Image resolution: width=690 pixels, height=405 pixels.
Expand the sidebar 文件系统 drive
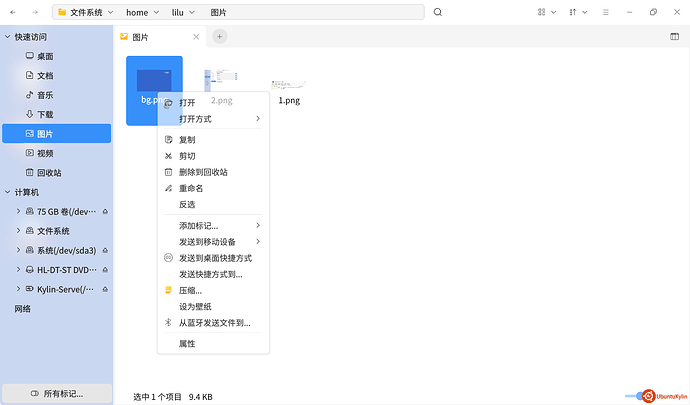(x=18, y=231)
